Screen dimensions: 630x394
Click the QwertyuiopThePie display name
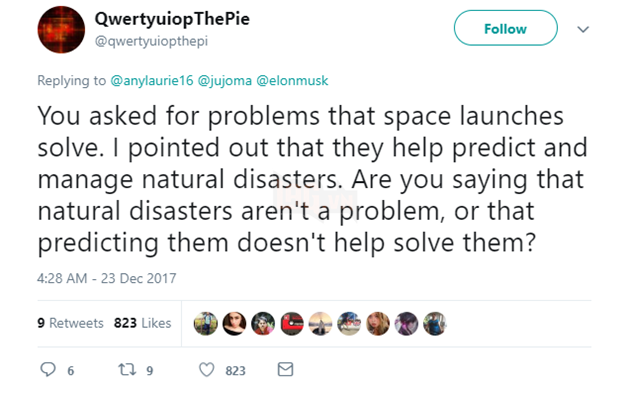click(x=172, y=19)
